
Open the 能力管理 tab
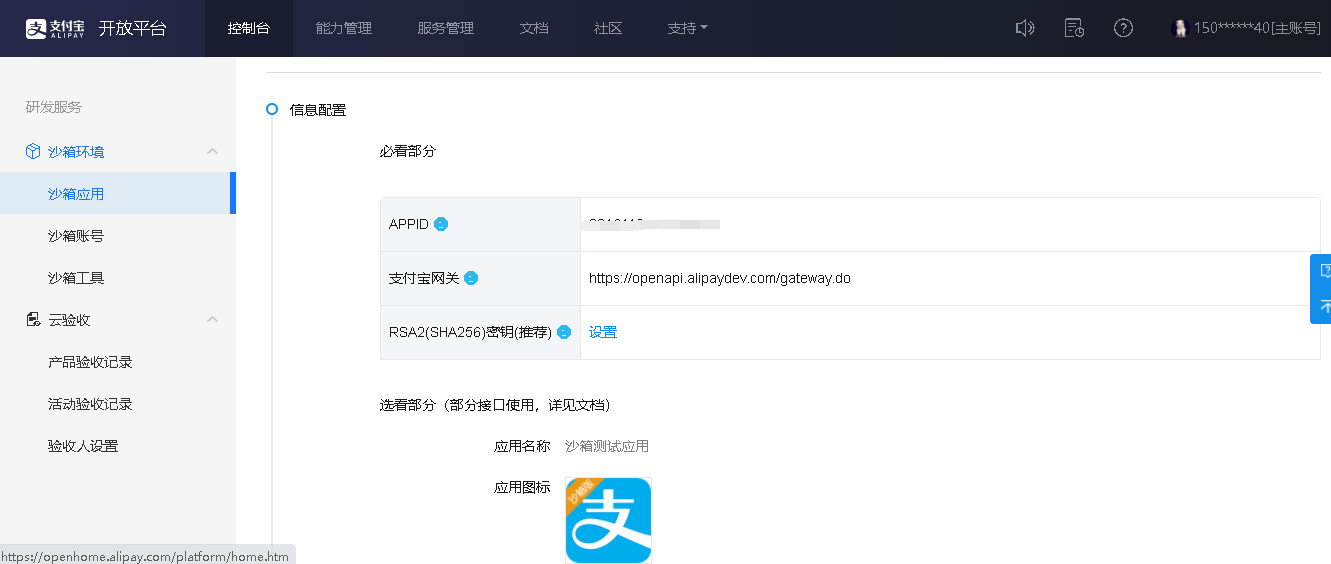344,28
